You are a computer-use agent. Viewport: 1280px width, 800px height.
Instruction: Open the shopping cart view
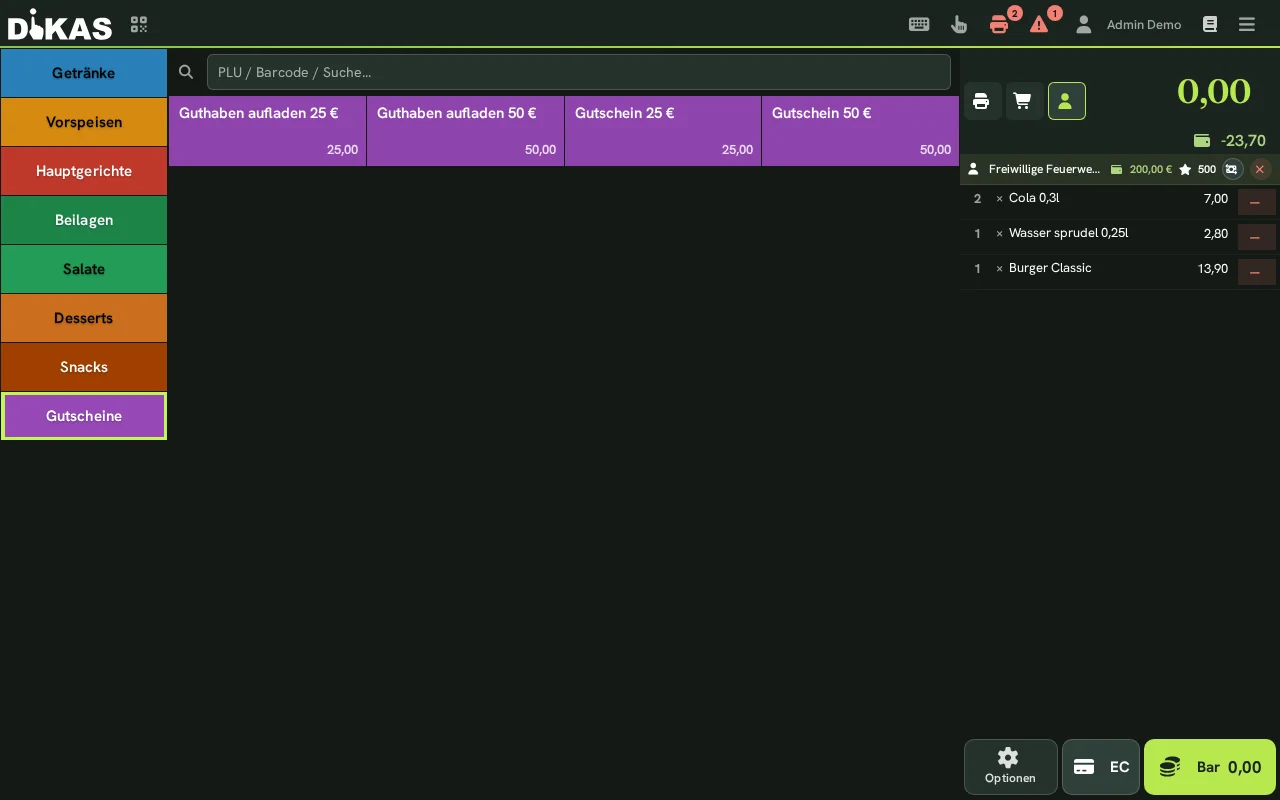coord(1023,101)
